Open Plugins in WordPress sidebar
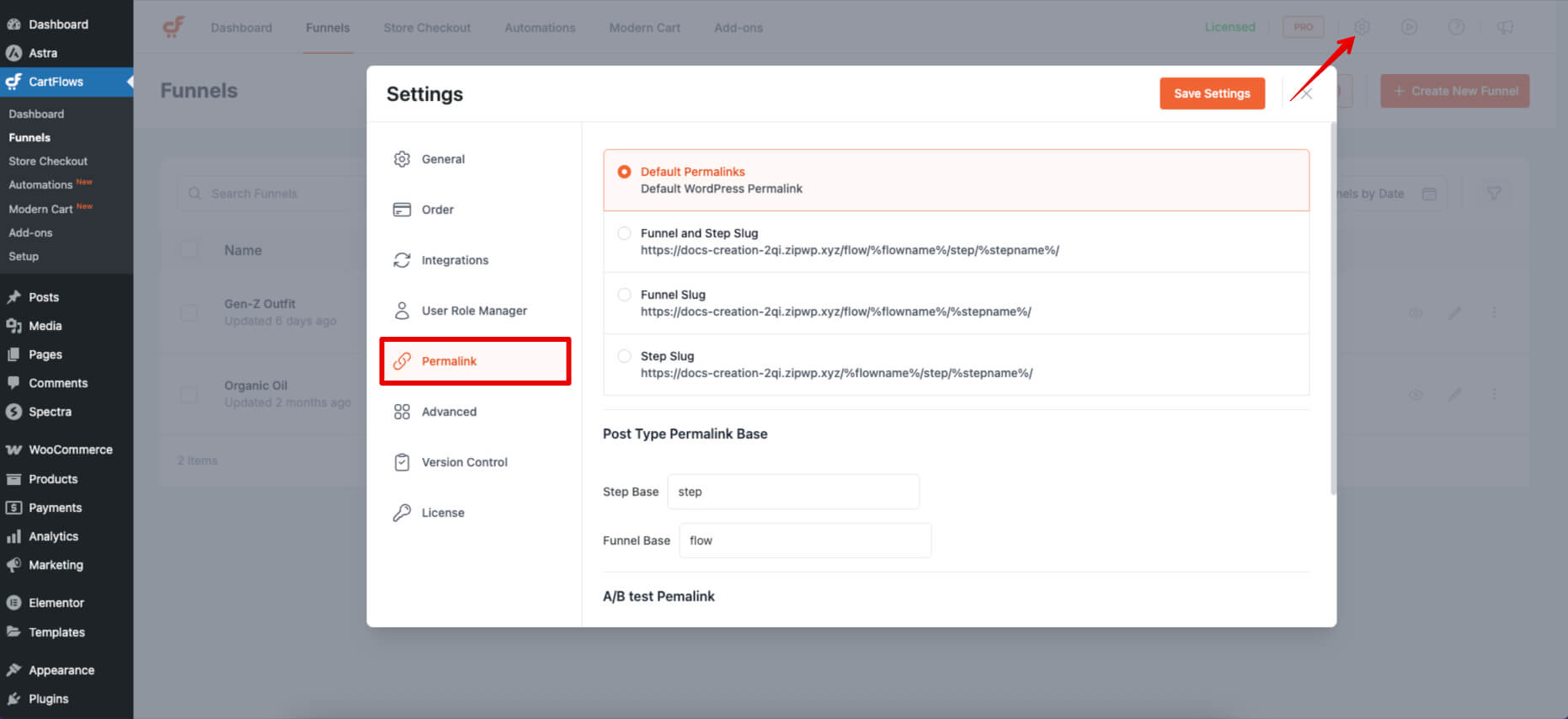 [49, 699]
